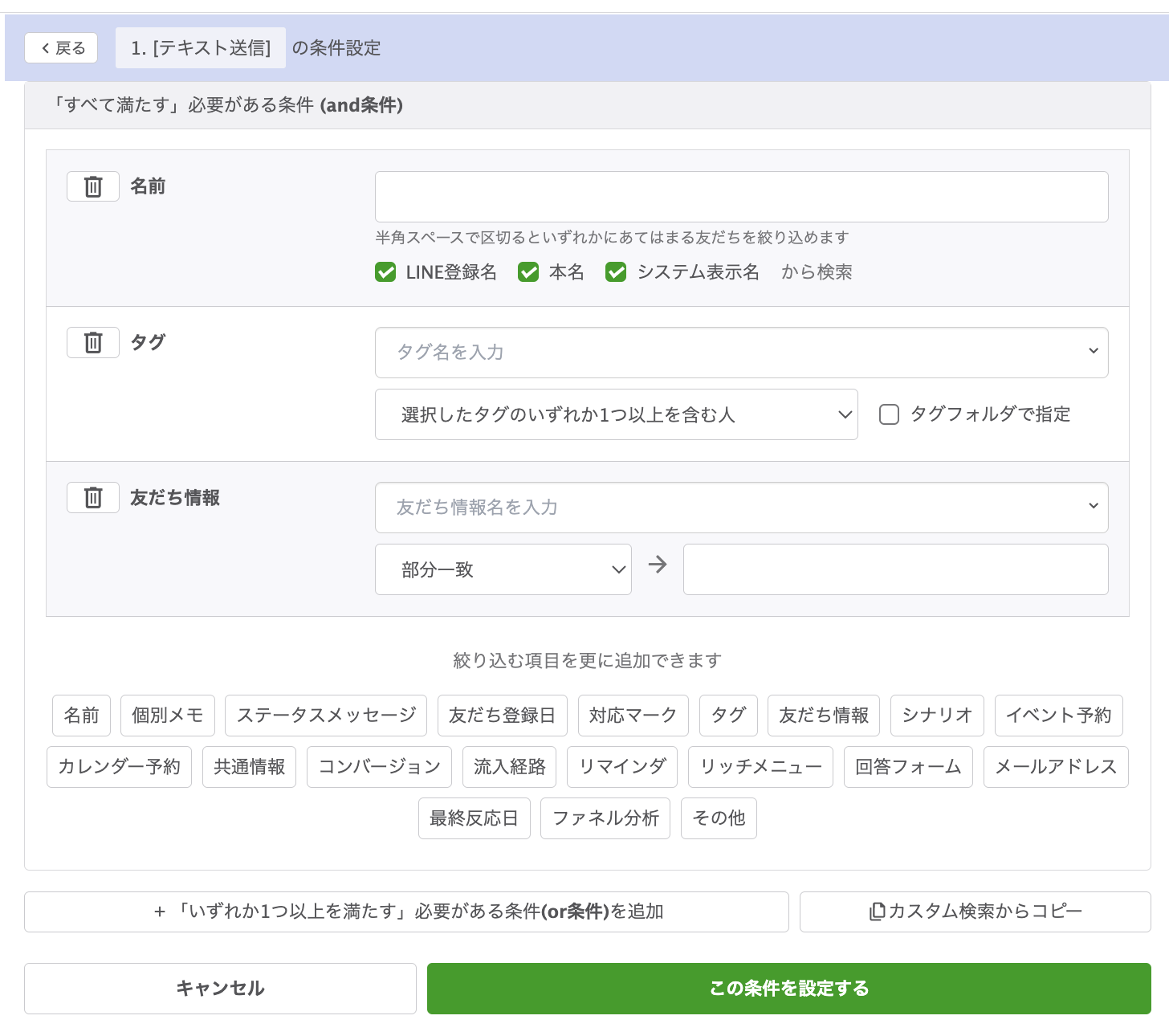Disable the 本名 search checkbox
Viewport: 1169px width, 1036px height.
(528, 272)
